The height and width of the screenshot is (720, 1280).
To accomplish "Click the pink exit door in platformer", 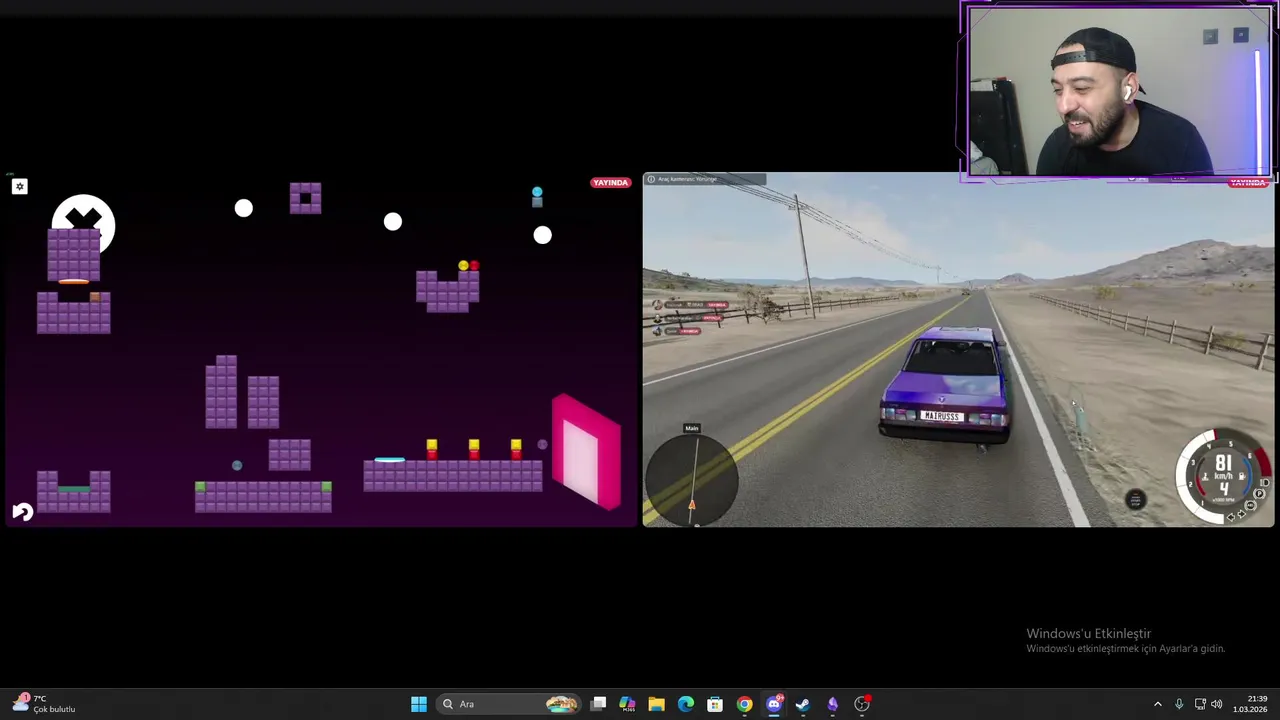I will (x=587, y=451).
